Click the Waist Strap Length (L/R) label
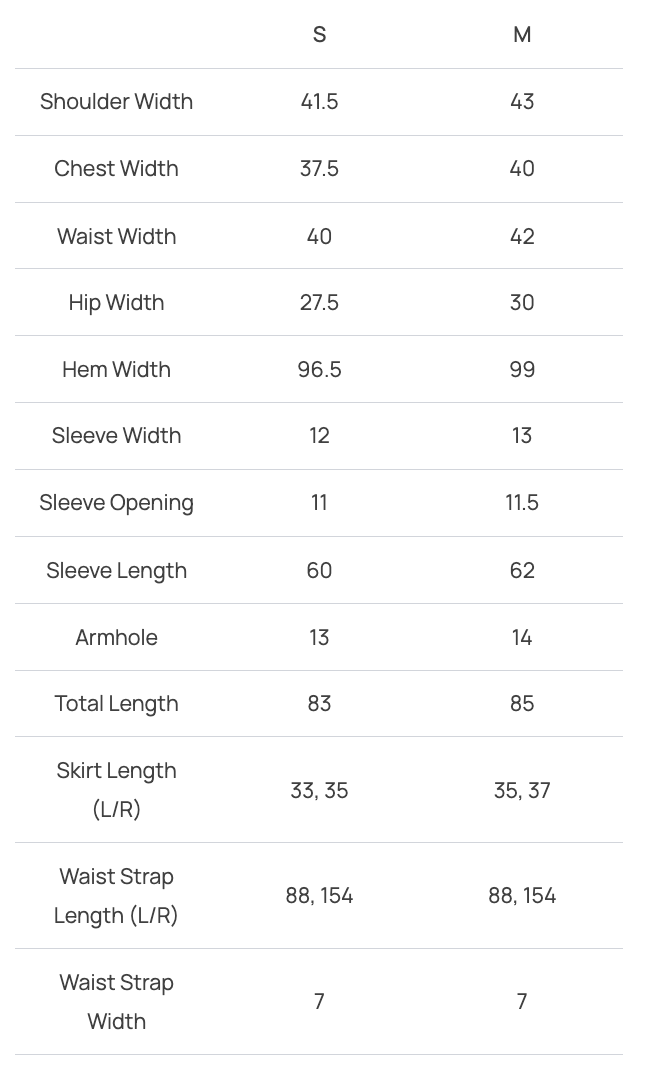 point(116,896)
